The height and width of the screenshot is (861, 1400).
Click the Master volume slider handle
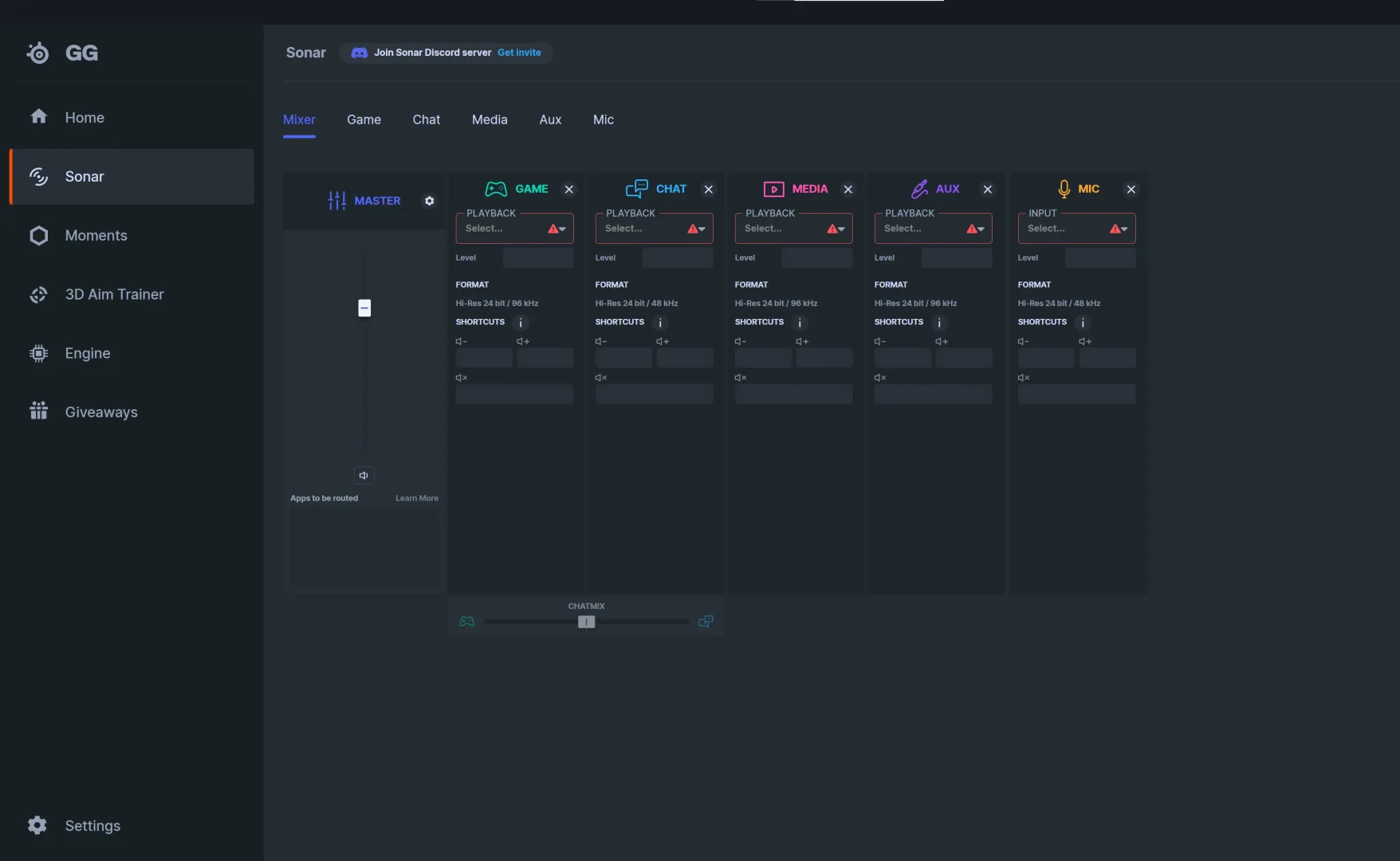(x=364, y=308)
